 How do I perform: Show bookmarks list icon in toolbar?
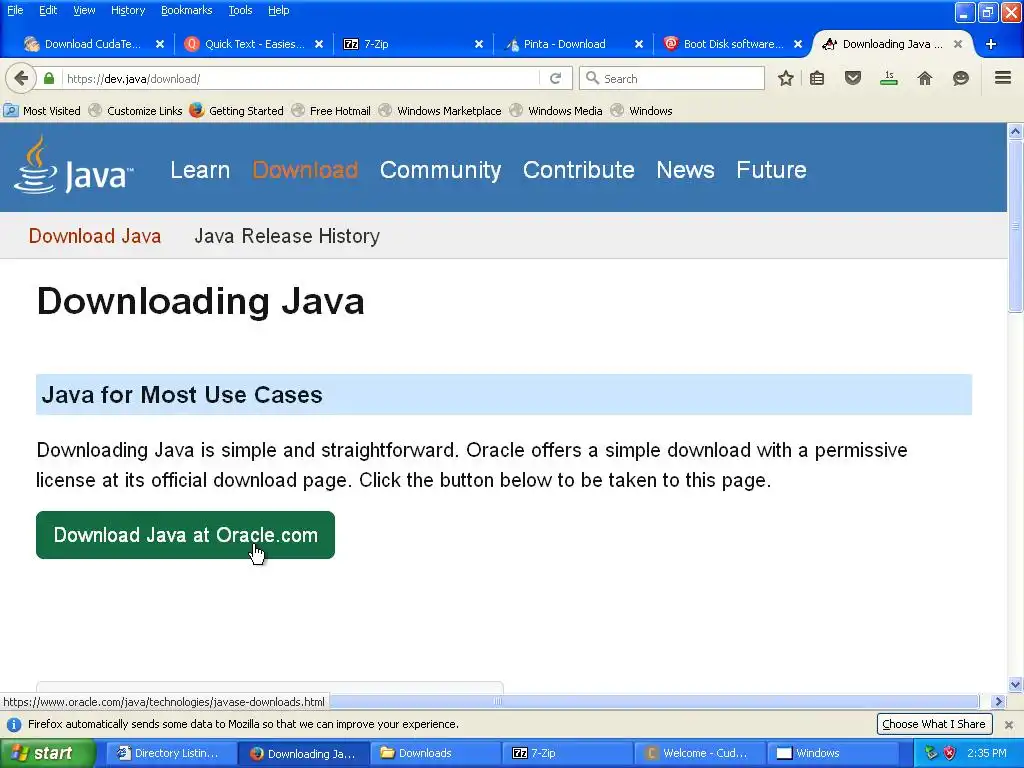tap(817, 78)
